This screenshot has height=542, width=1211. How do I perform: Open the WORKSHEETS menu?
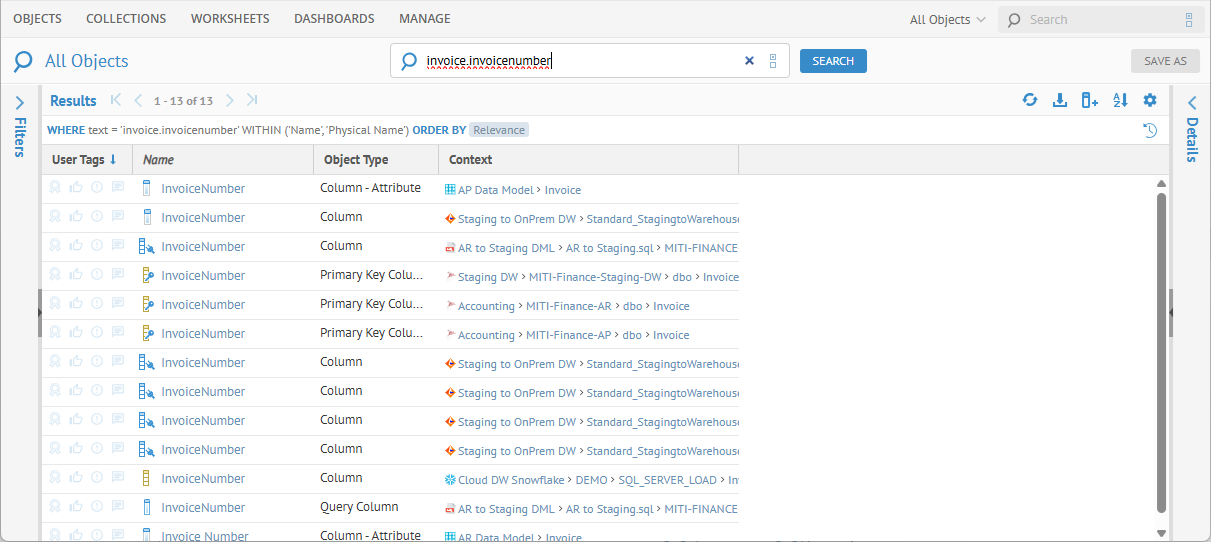[230, 19]
